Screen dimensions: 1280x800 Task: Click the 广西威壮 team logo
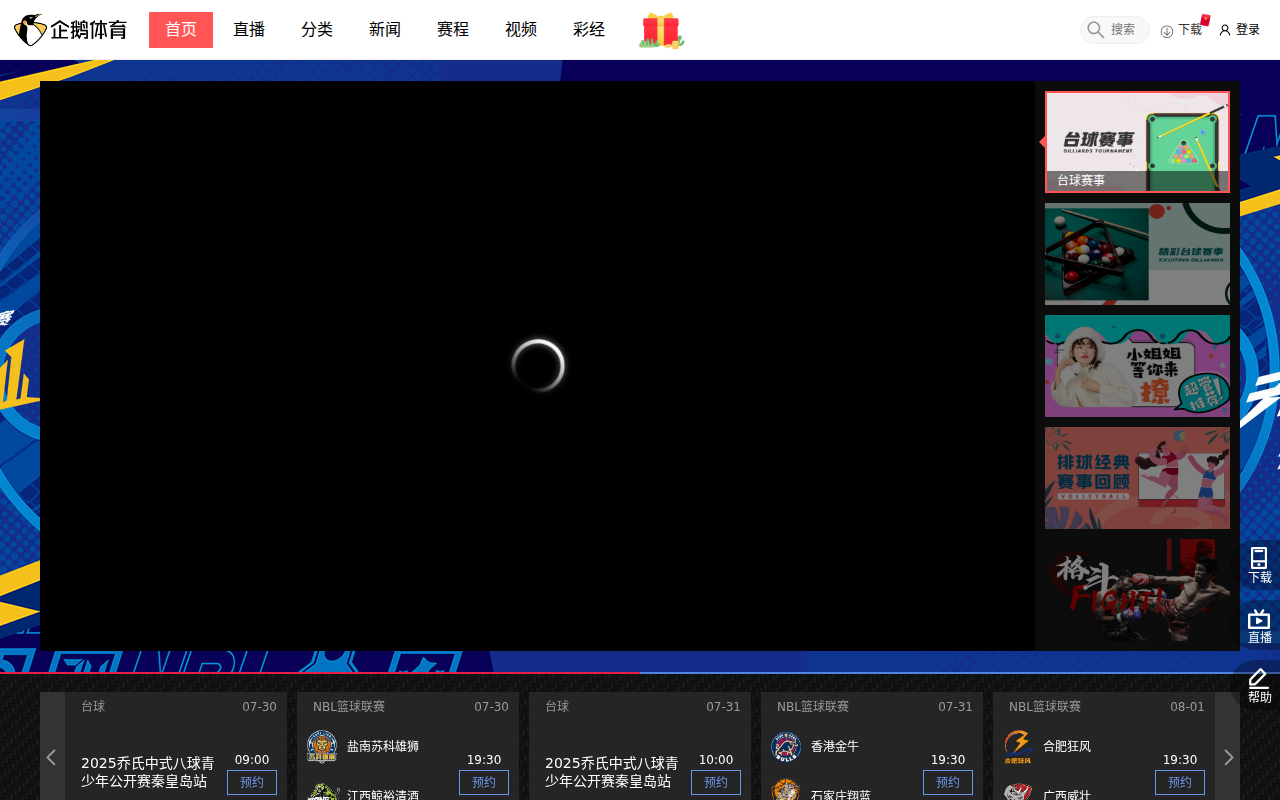pos(1018,793)
